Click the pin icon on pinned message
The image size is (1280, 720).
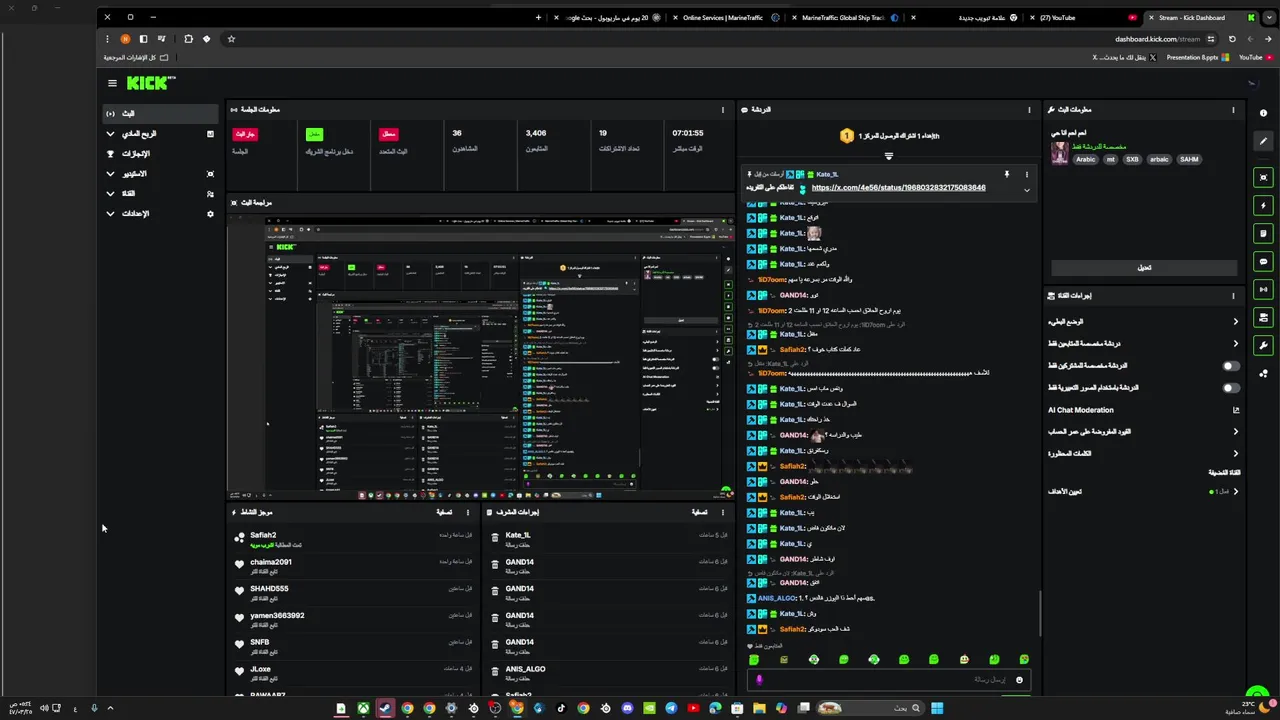1007,175
